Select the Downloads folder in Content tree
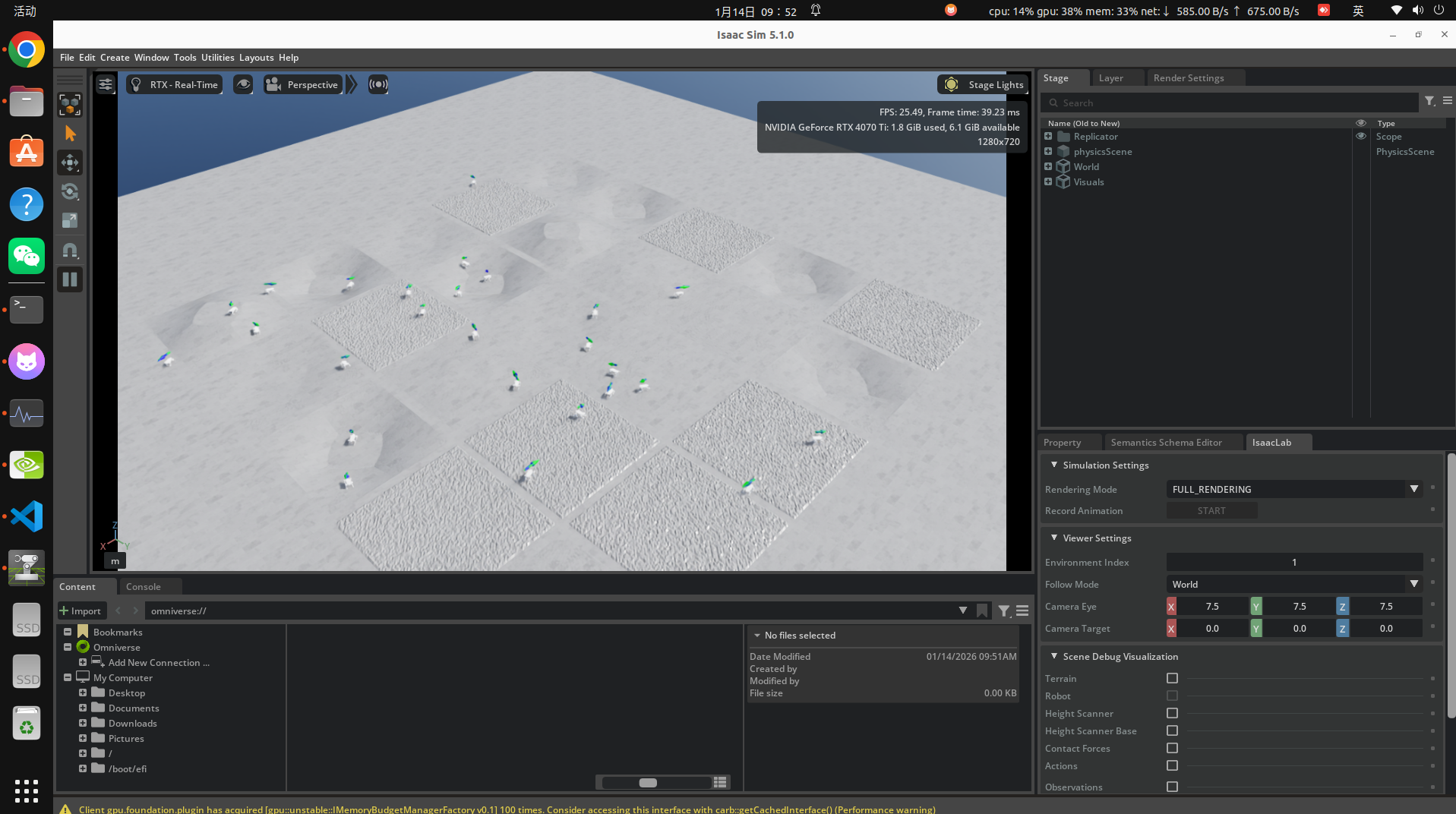The width and height of the screenshot is (1456, 814). pyautogui.click(x=132, y=724)
